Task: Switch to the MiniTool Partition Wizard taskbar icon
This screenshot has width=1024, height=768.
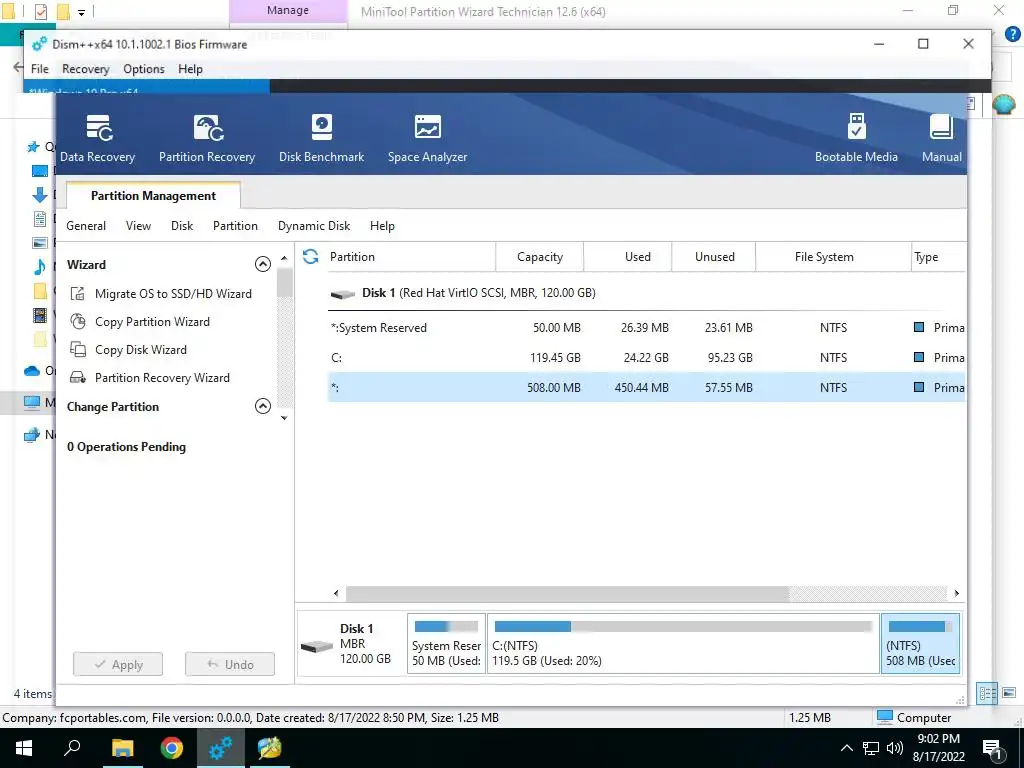Action: [269, 748]
